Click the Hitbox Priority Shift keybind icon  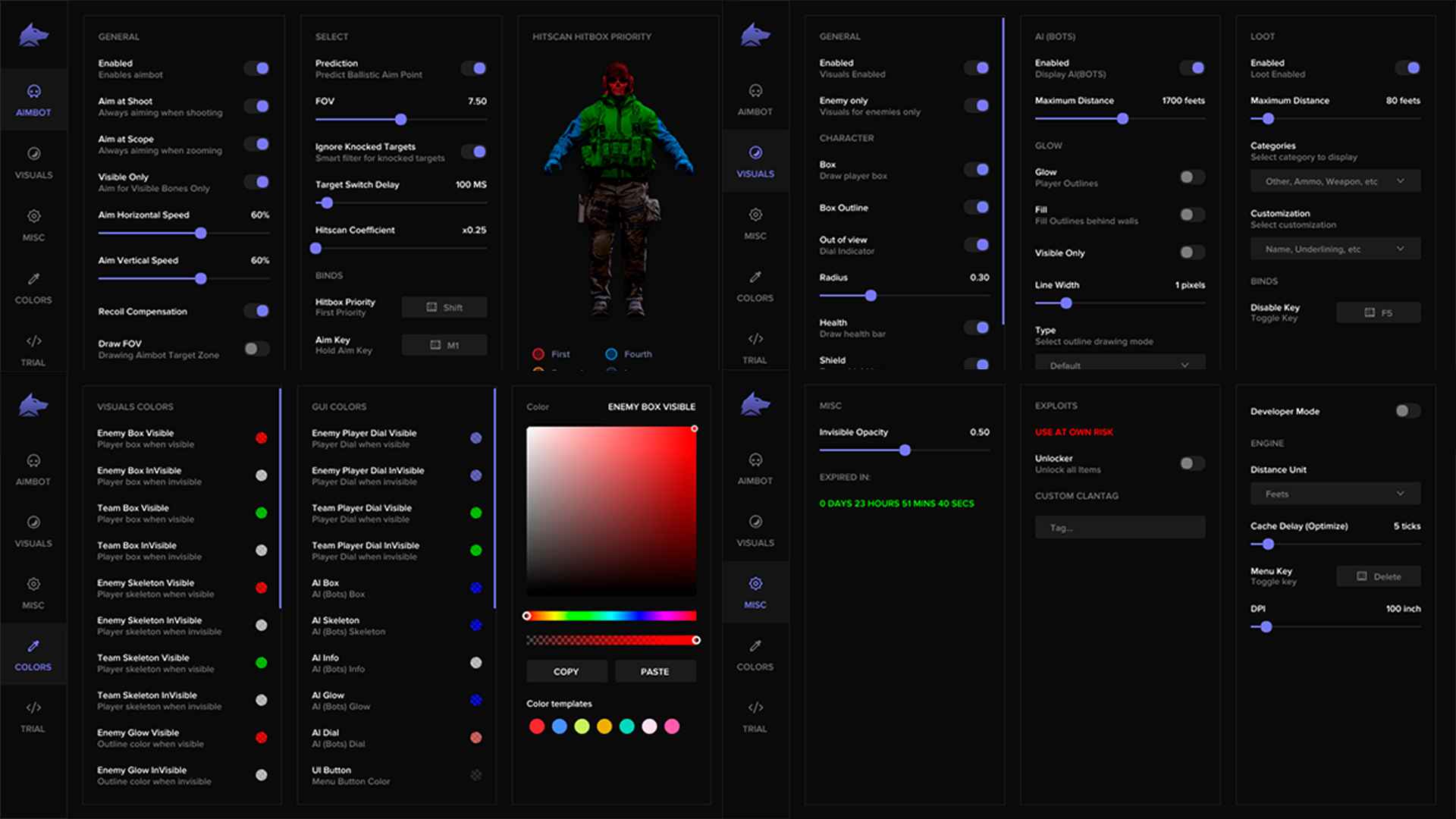click(431, 307)
